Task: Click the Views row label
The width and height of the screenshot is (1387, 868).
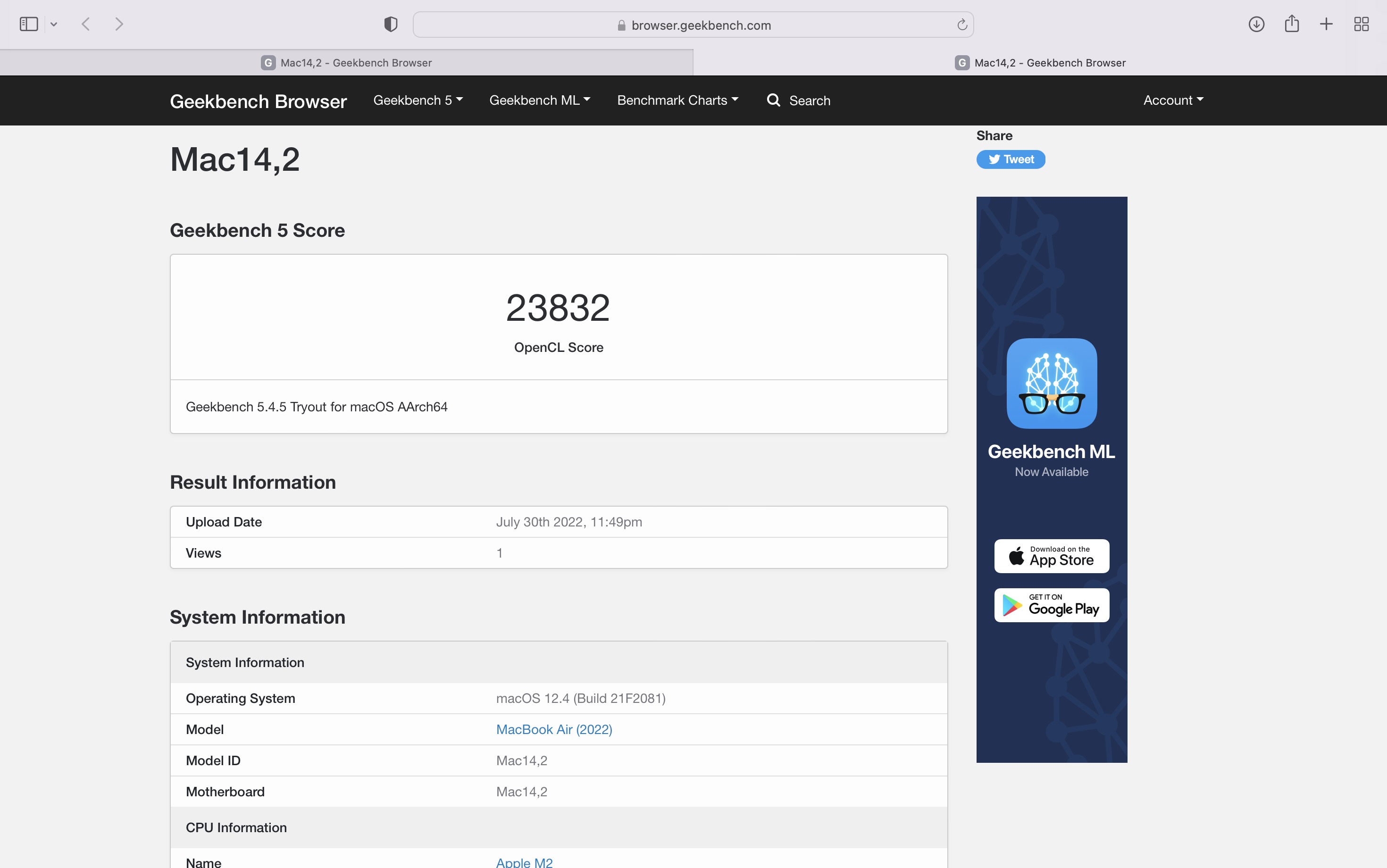Action: tap(203, 553)
